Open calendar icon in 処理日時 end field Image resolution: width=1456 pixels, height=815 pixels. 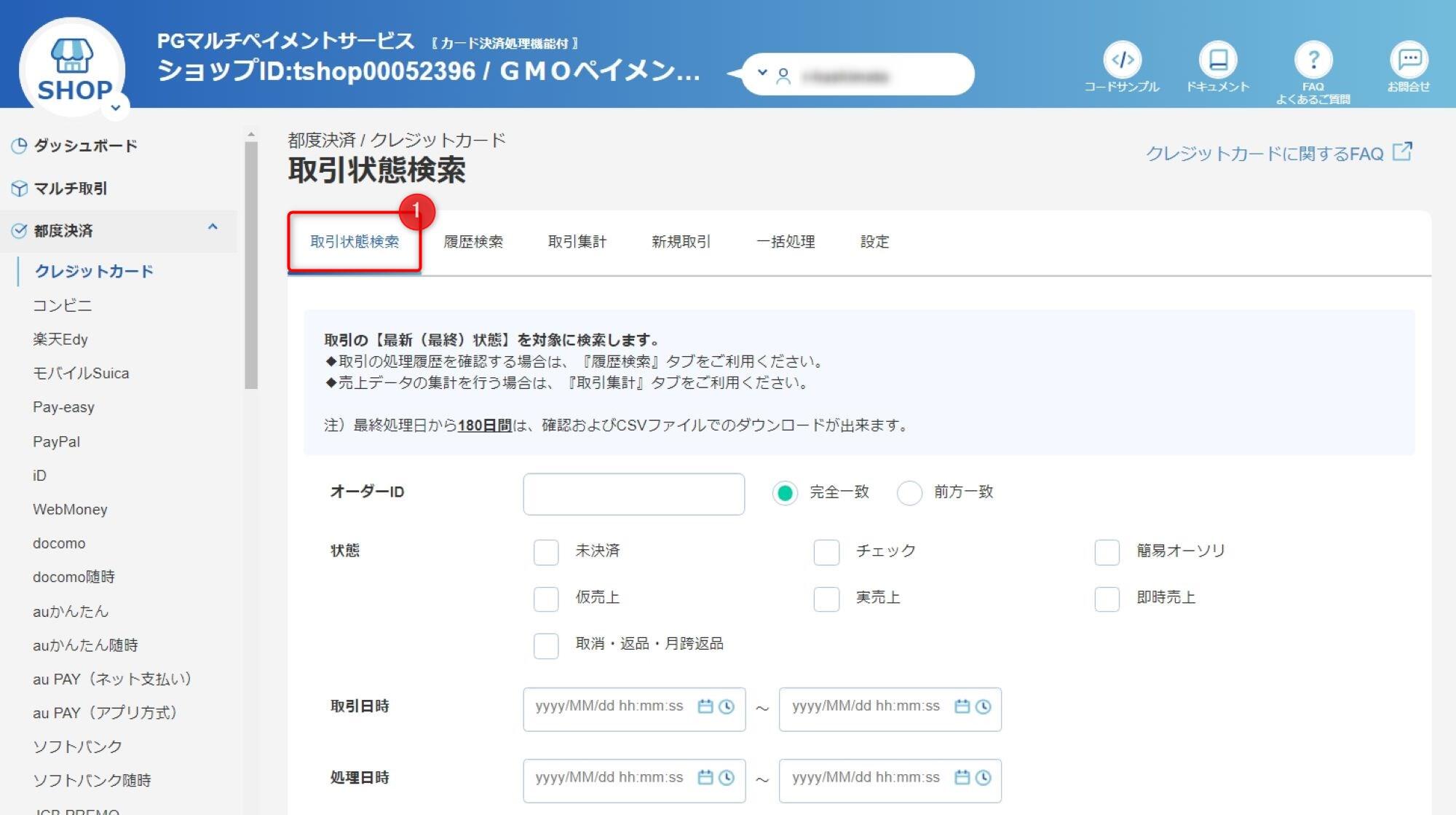click(x=962, y=778)
